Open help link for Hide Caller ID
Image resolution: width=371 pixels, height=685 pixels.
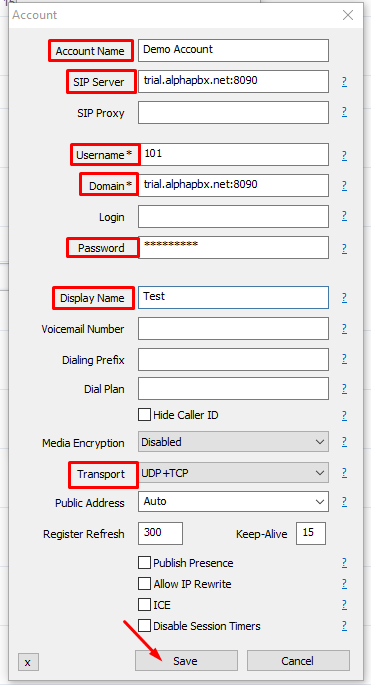point(344,415)
